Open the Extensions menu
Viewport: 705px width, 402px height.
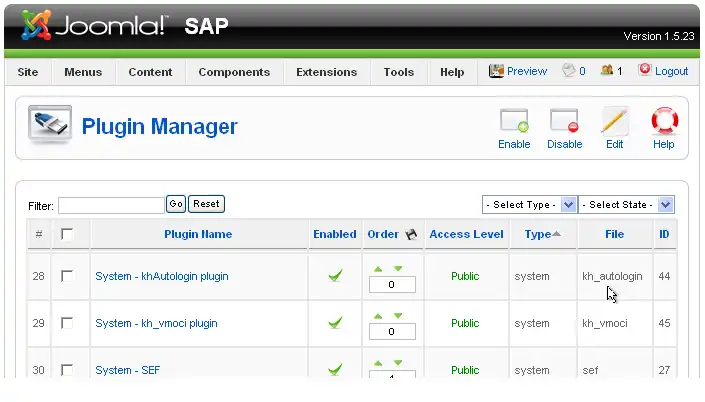(326, 72)
